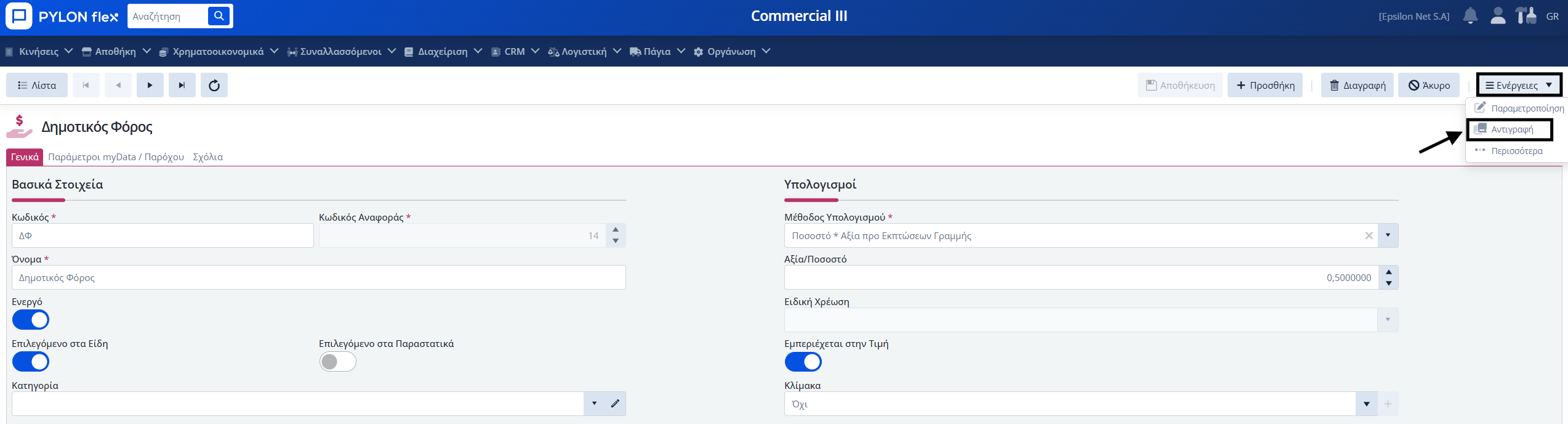1568x424 pixels.
Task: Toggle Επιλεγόμενο στα Είδη switch
Action: (x=31, y=362)
